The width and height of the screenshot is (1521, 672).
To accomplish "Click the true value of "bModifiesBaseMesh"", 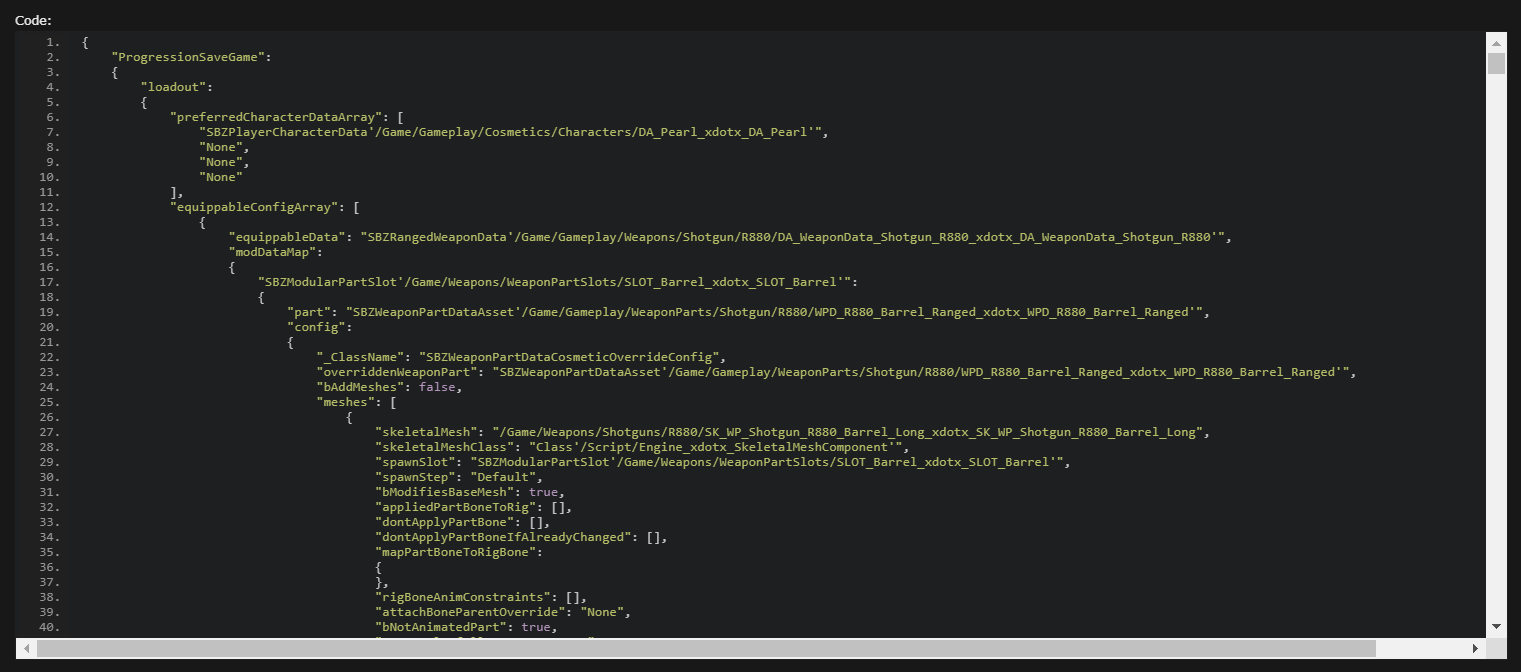I will point(546,492).
